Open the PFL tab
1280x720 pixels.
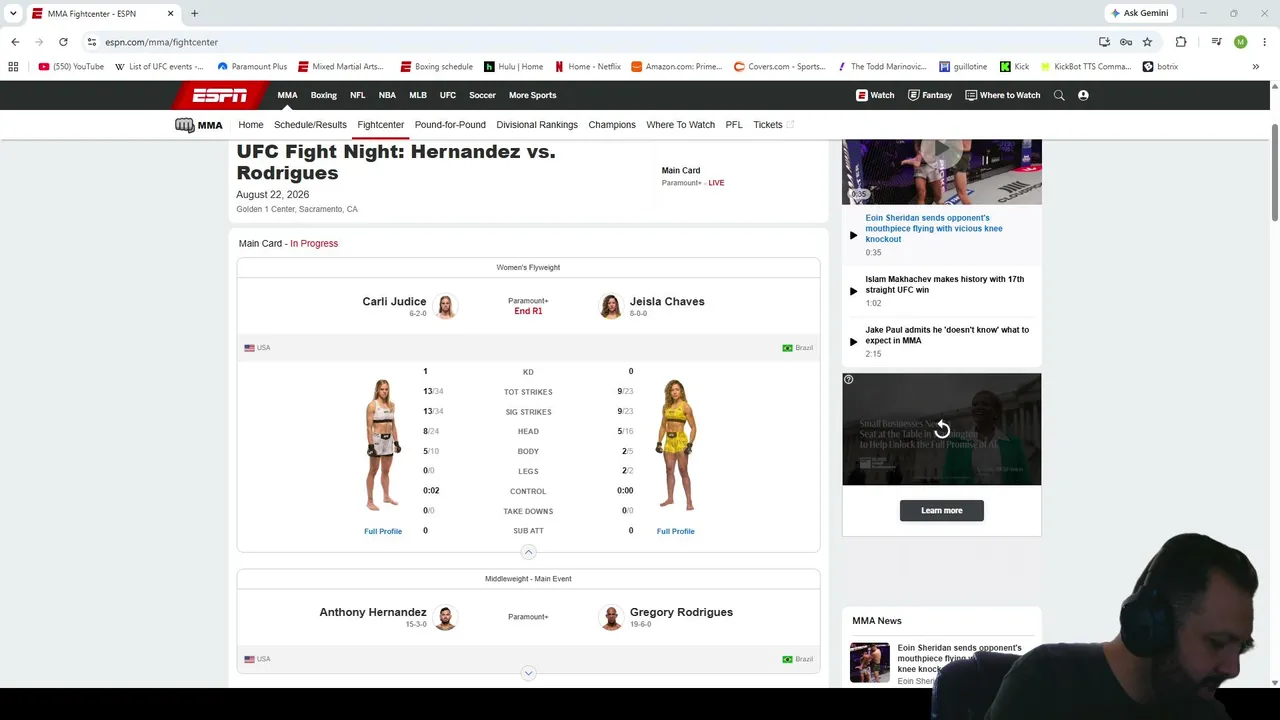coord(734,125)
